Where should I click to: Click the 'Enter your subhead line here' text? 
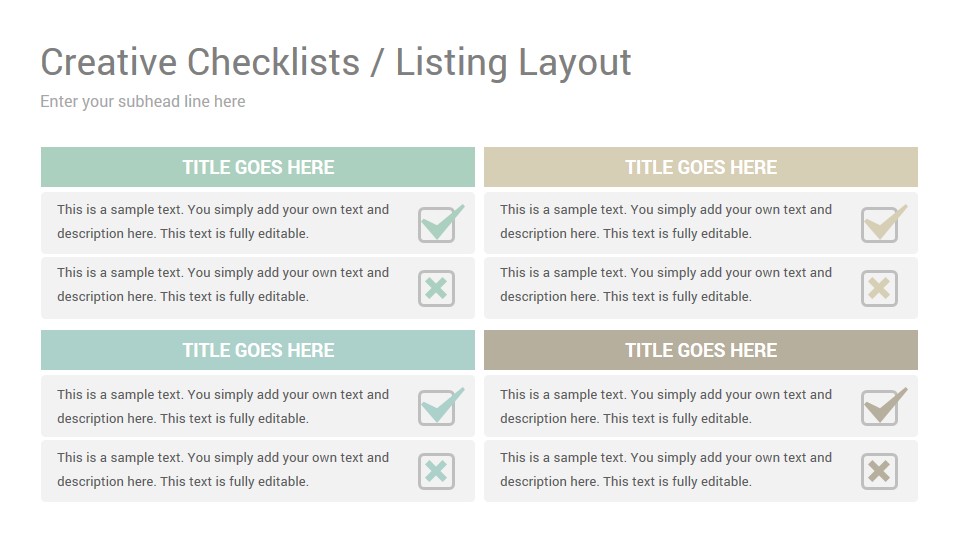click(x=143, y=102)
